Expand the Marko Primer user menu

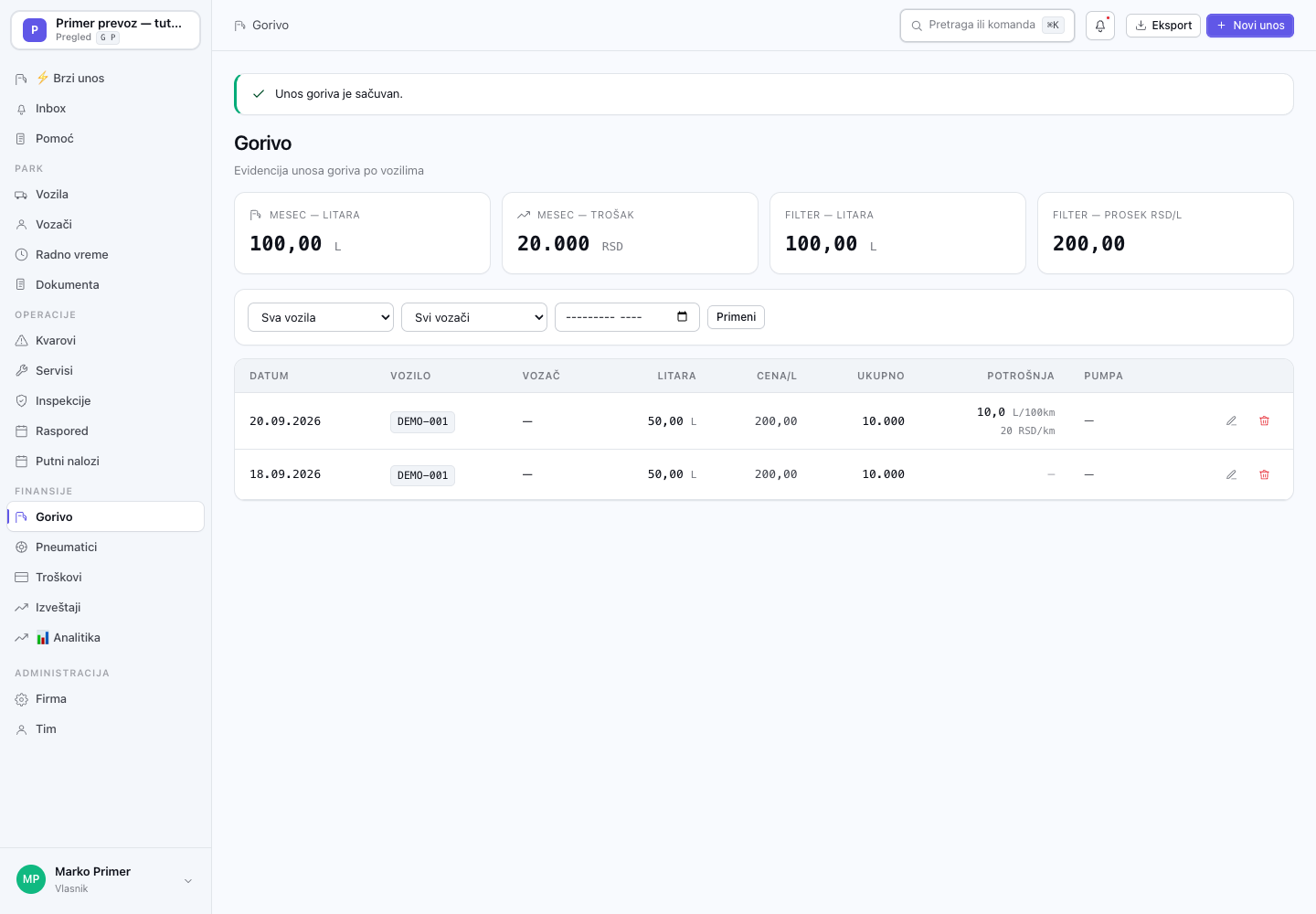(105, 879)
